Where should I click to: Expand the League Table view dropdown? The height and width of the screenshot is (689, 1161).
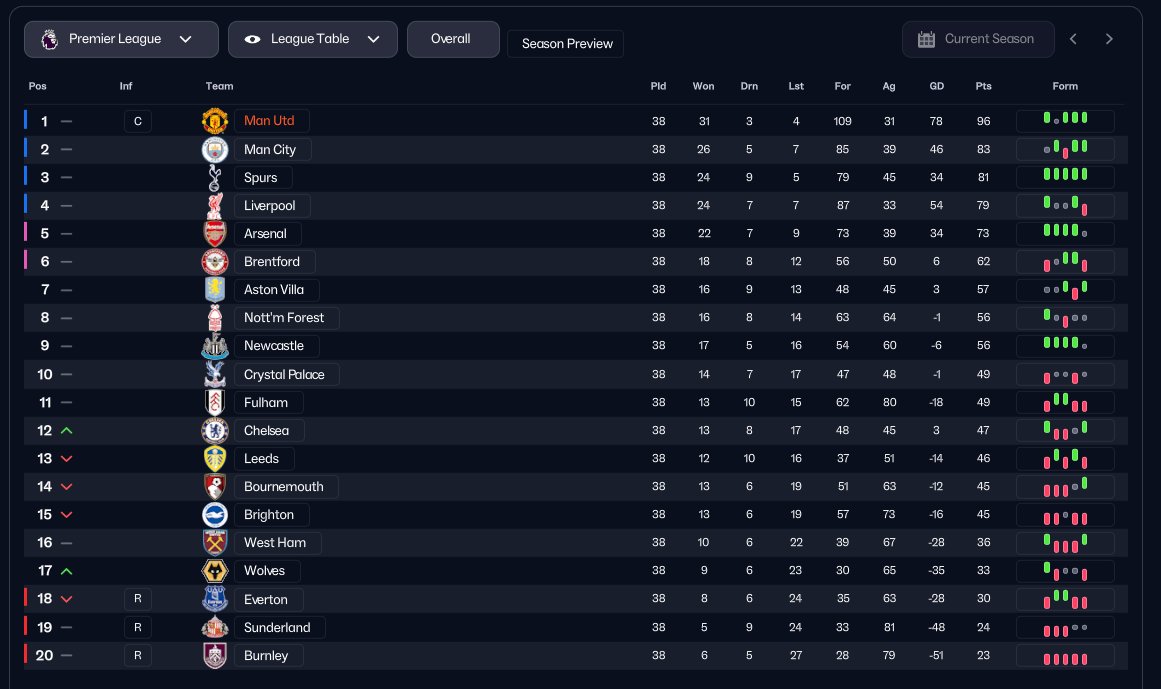pos(312,39)
